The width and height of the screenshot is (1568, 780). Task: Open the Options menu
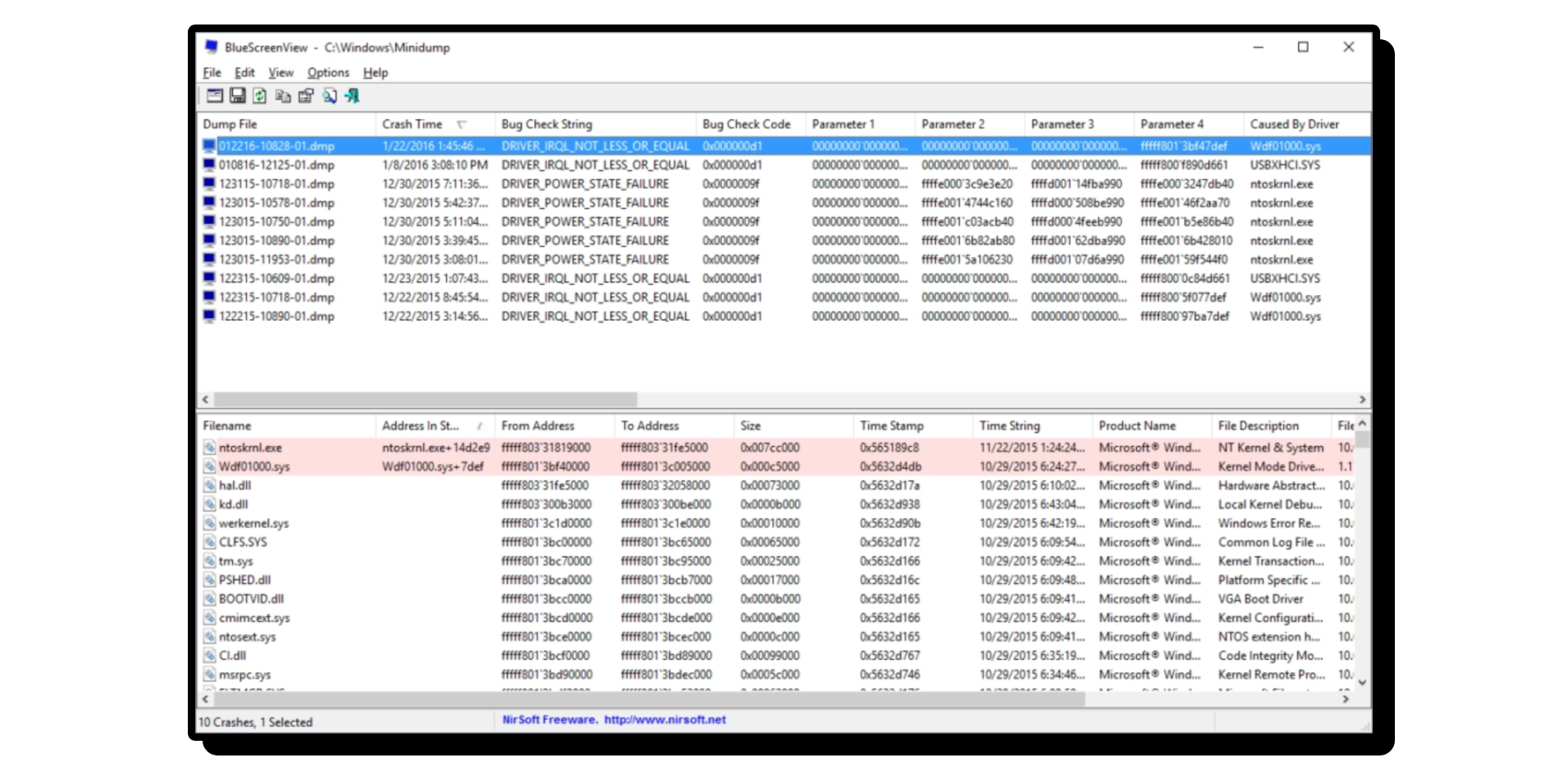pos(327,73)
